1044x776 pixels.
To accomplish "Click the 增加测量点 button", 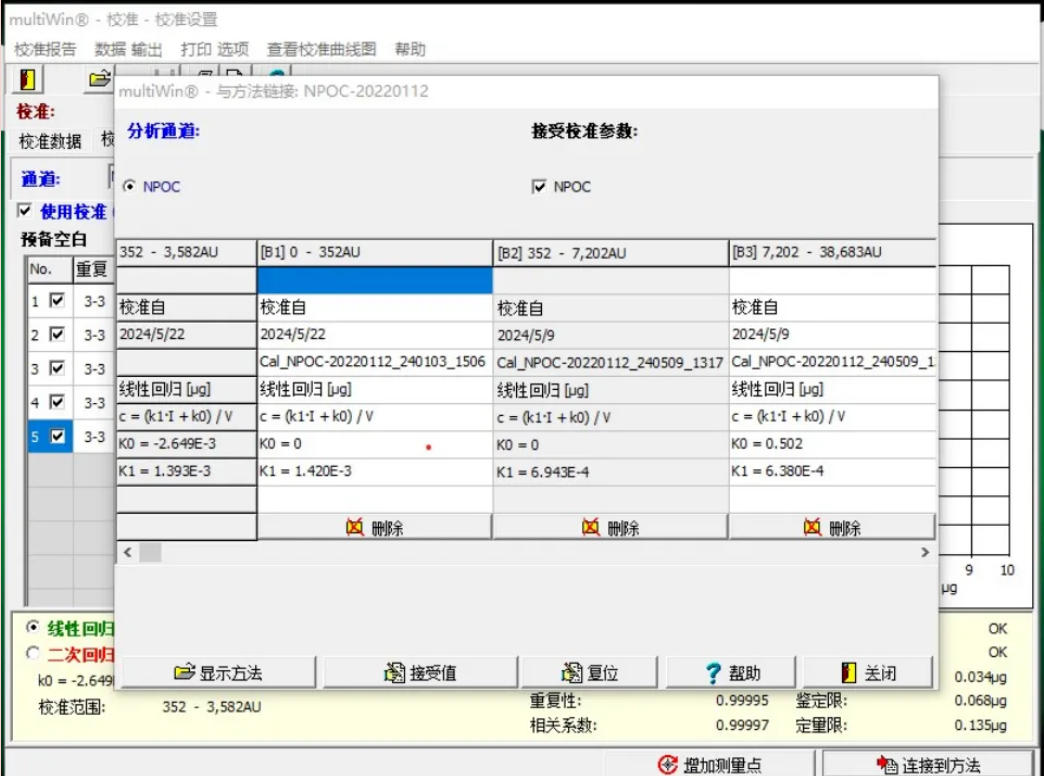I will (x=710, y=765).
